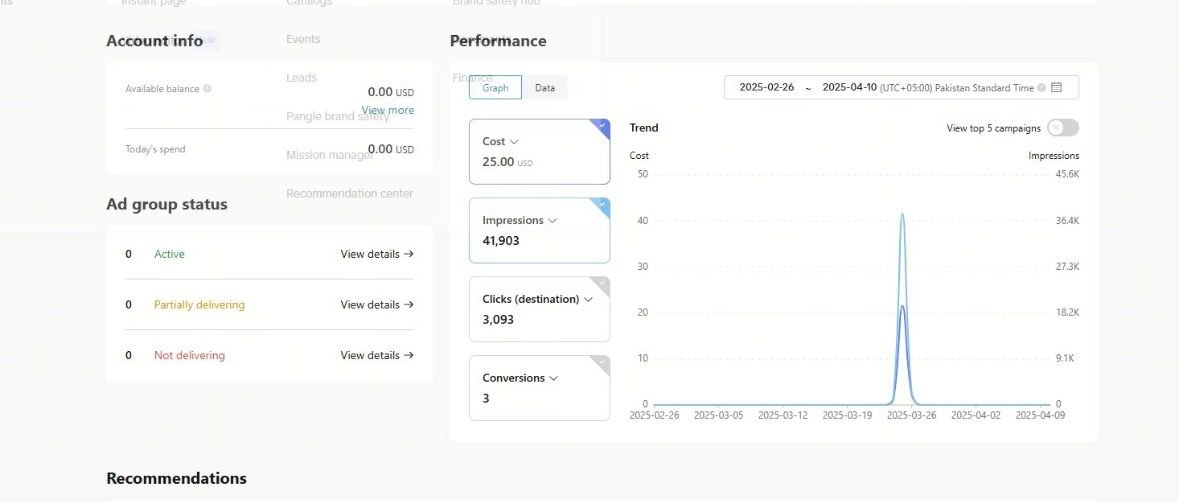Open the calendar icon in date picker
1179x502 pixels.
click(x=1057, y=88)
